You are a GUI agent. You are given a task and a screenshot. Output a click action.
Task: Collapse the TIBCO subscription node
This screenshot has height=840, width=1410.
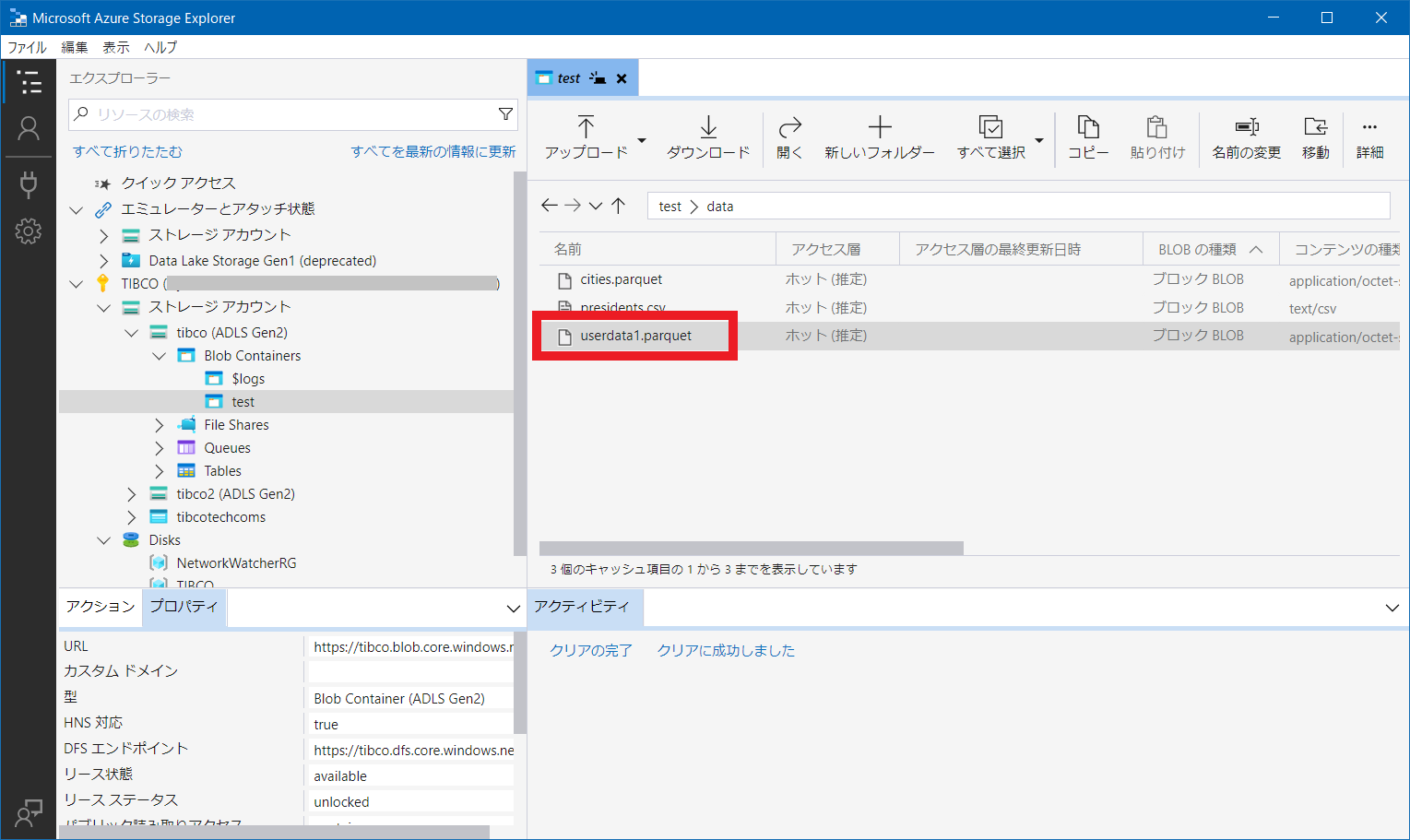pyautogui.click(x=77, y=284)
